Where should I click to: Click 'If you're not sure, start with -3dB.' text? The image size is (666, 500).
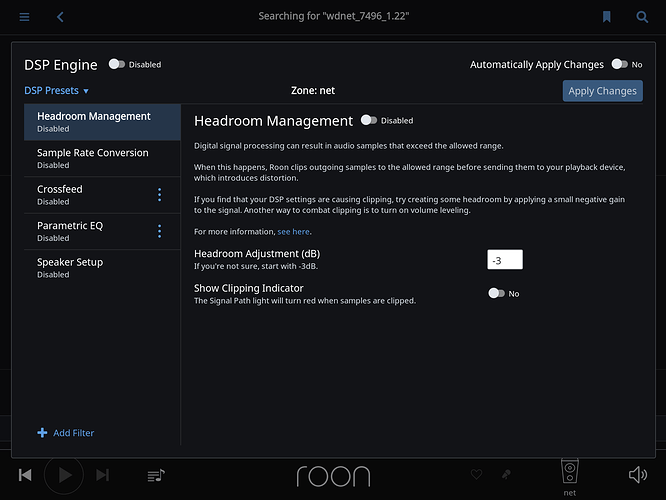[256, 266]
